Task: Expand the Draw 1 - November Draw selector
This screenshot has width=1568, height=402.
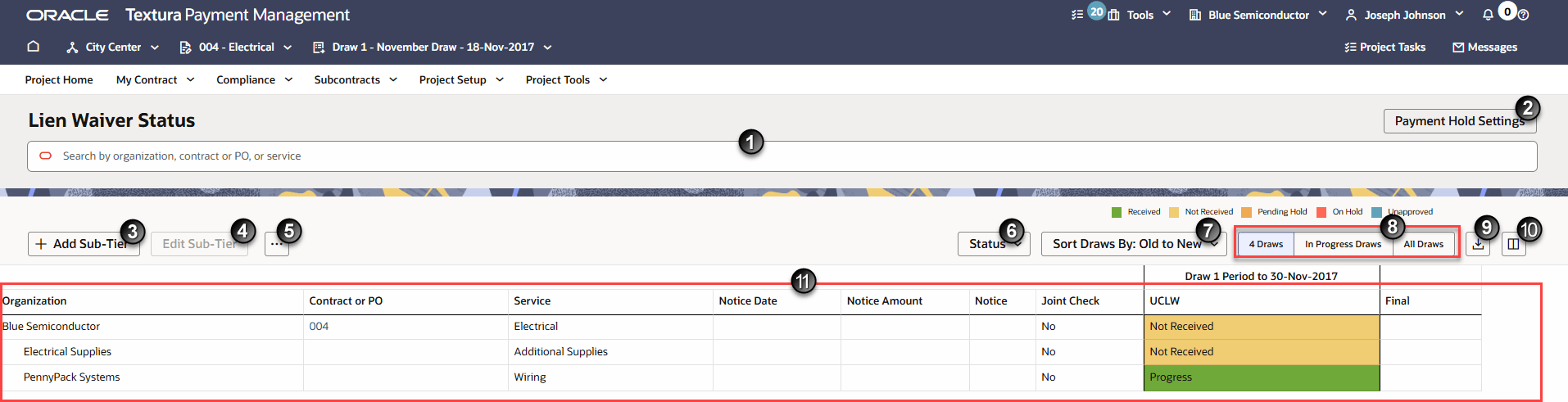Action: (547, 47)
